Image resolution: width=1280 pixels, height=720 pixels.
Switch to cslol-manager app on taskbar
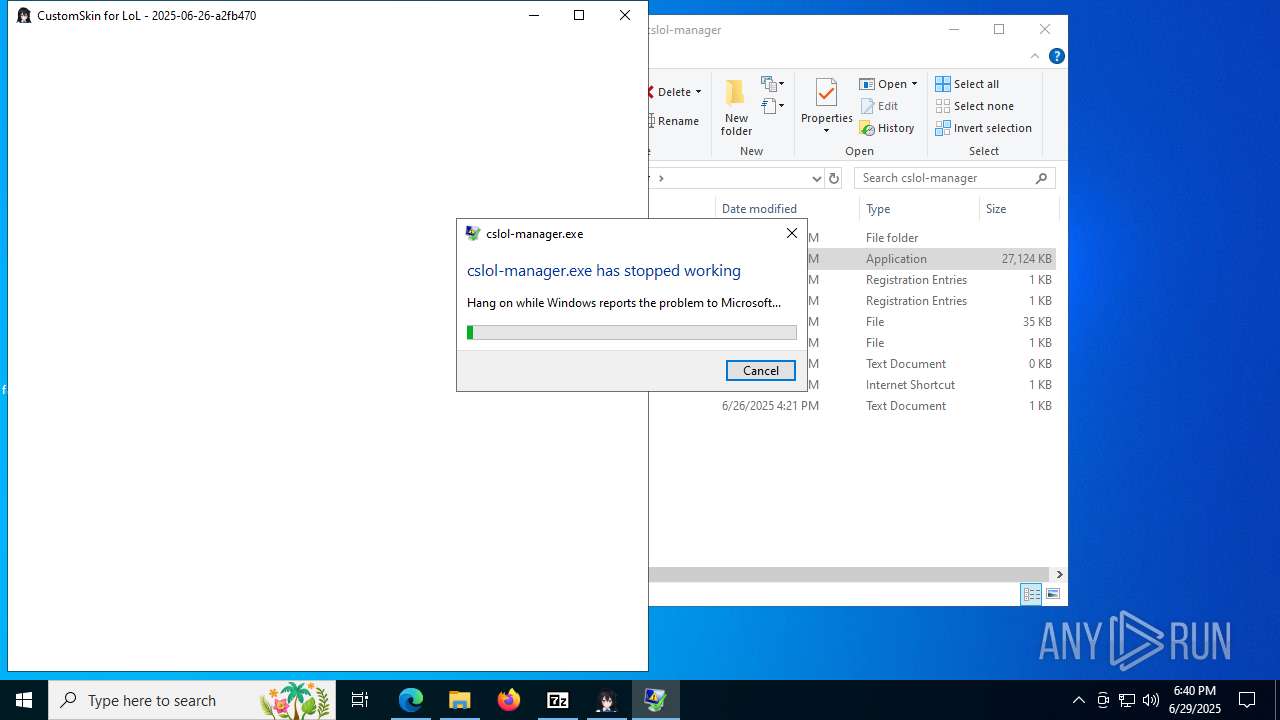click(x=606, y=700)
